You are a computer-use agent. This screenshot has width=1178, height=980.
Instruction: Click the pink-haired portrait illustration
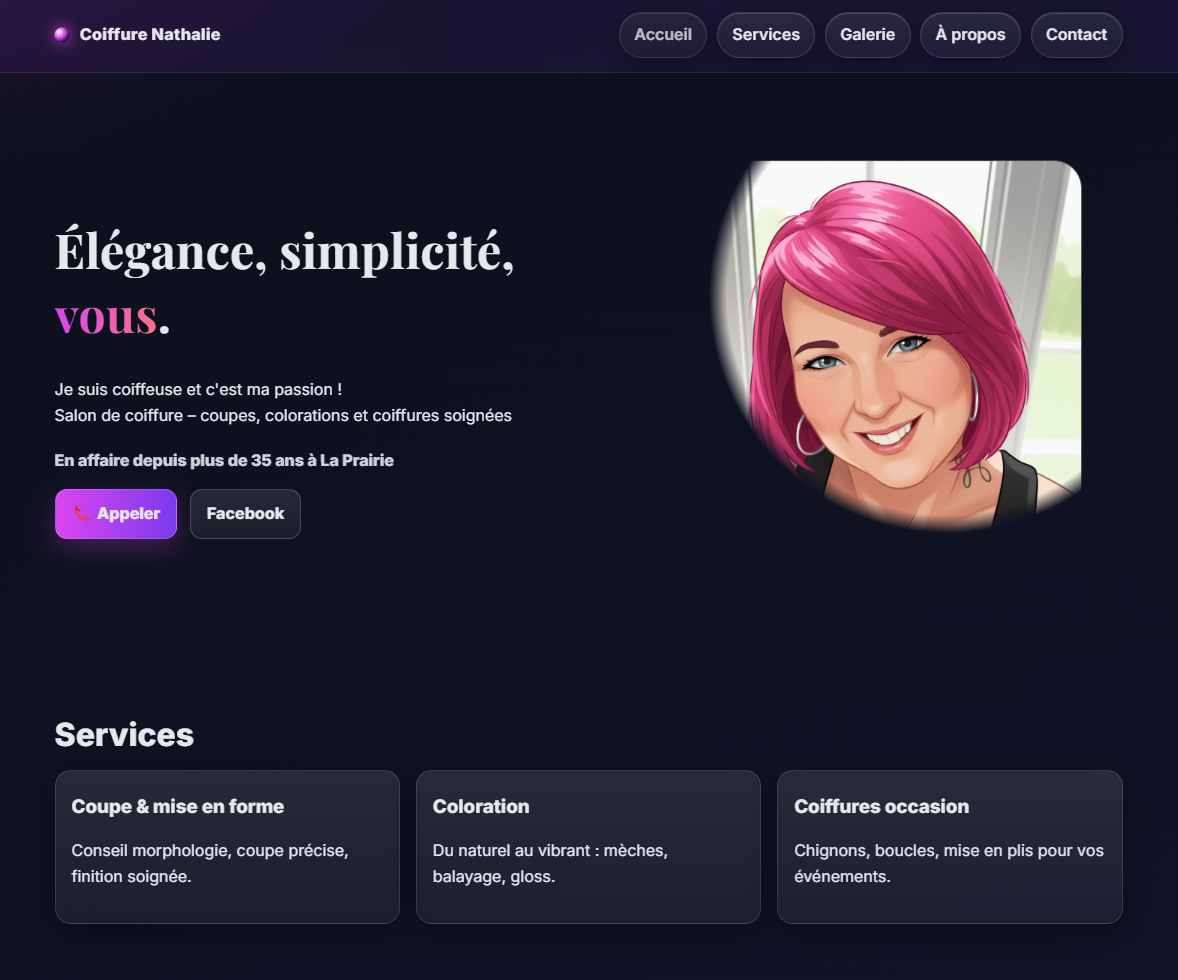coord(896,345)
